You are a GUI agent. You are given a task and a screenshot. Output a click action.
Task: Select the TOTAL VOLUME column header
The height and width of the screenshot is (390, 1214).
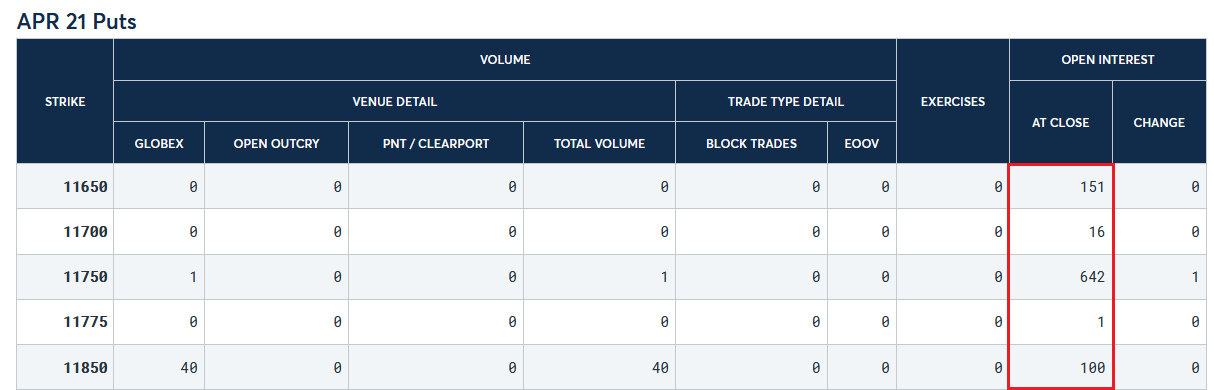599,143
